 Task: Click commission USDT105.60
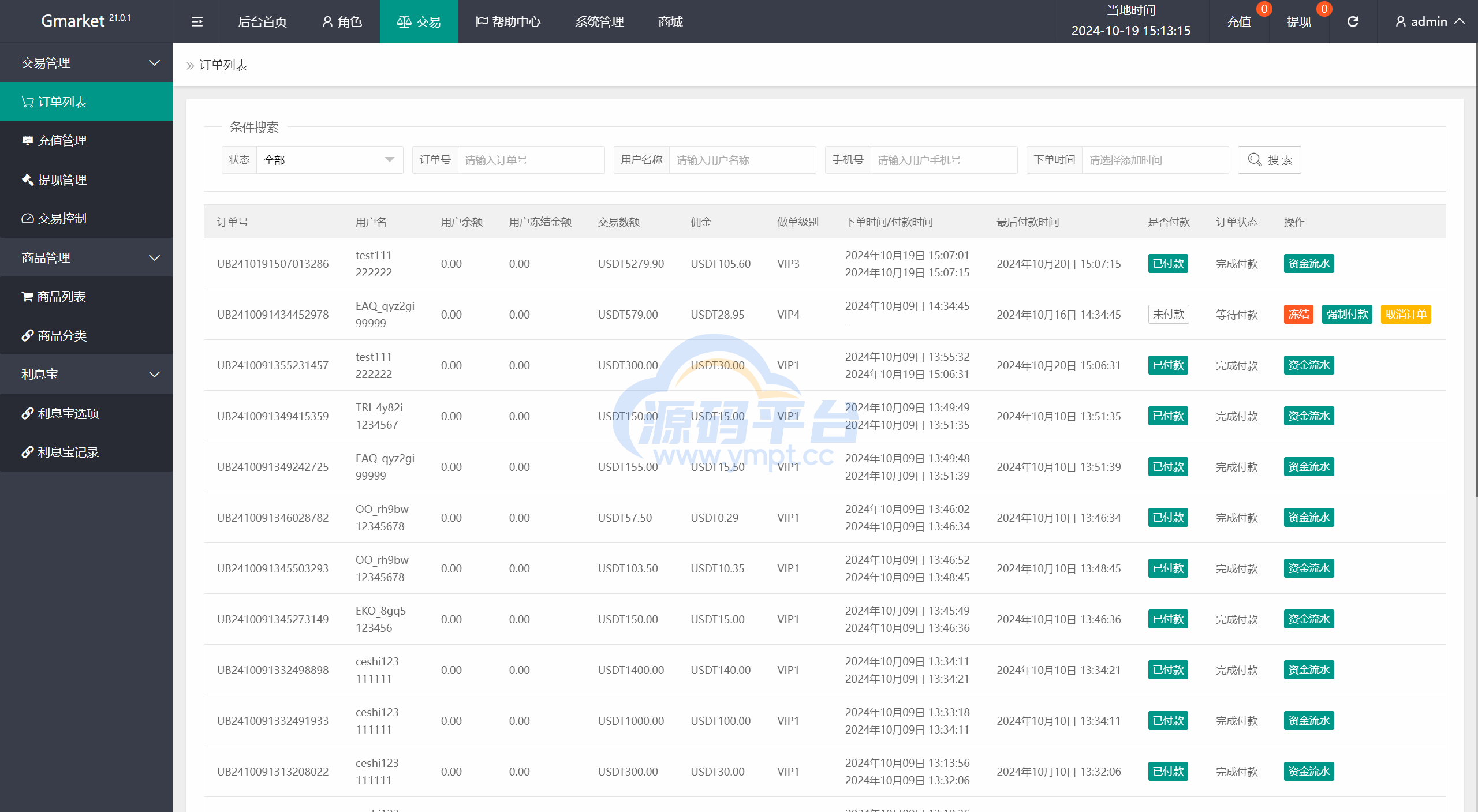pyautogui.click(x=721, y=264)
